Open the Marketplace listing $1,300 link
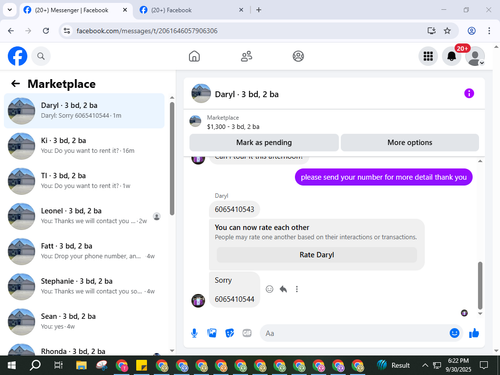 tap(233, 127)
